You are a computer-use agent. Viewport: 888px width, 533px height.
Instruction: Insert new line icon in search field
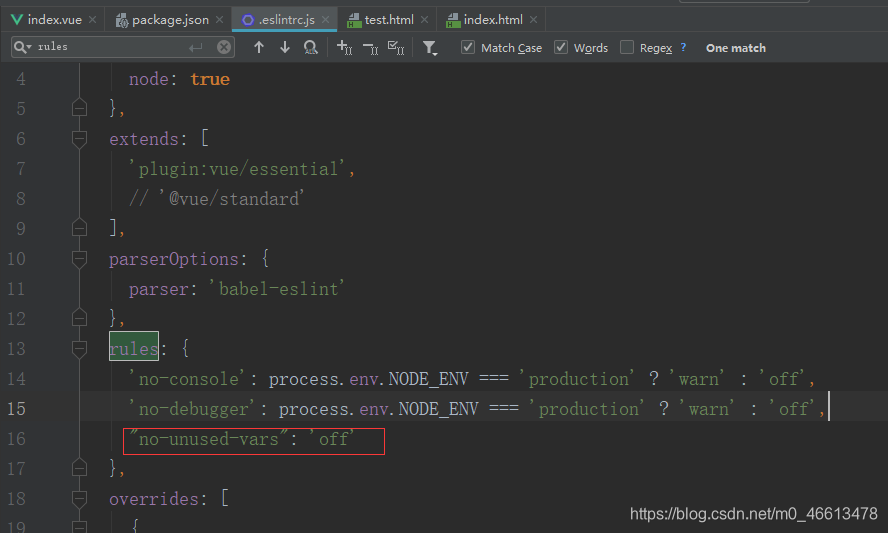click(x=196, y=48)
